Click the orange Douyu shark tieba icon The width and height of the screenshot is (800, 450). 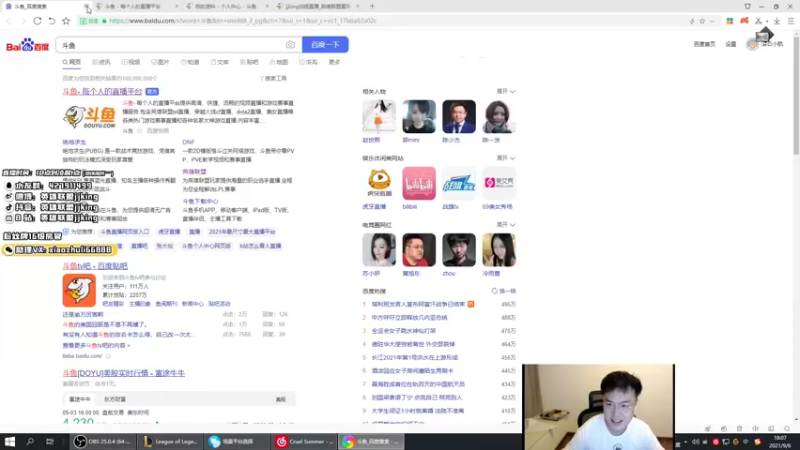[79, 290]
